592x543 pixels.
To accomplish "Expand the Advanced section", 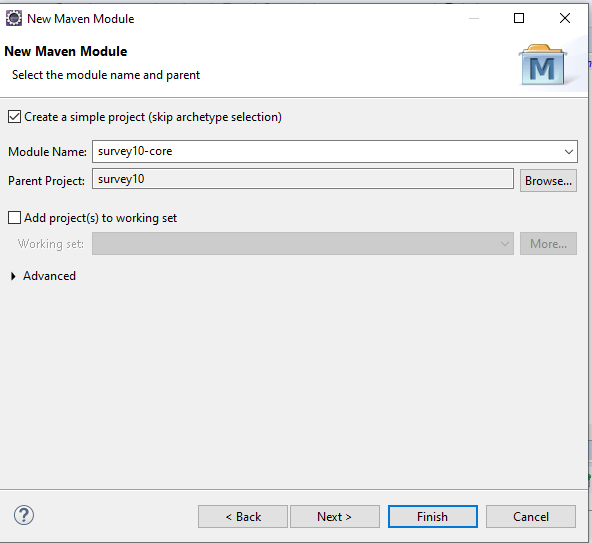I will tap(14, 276).
